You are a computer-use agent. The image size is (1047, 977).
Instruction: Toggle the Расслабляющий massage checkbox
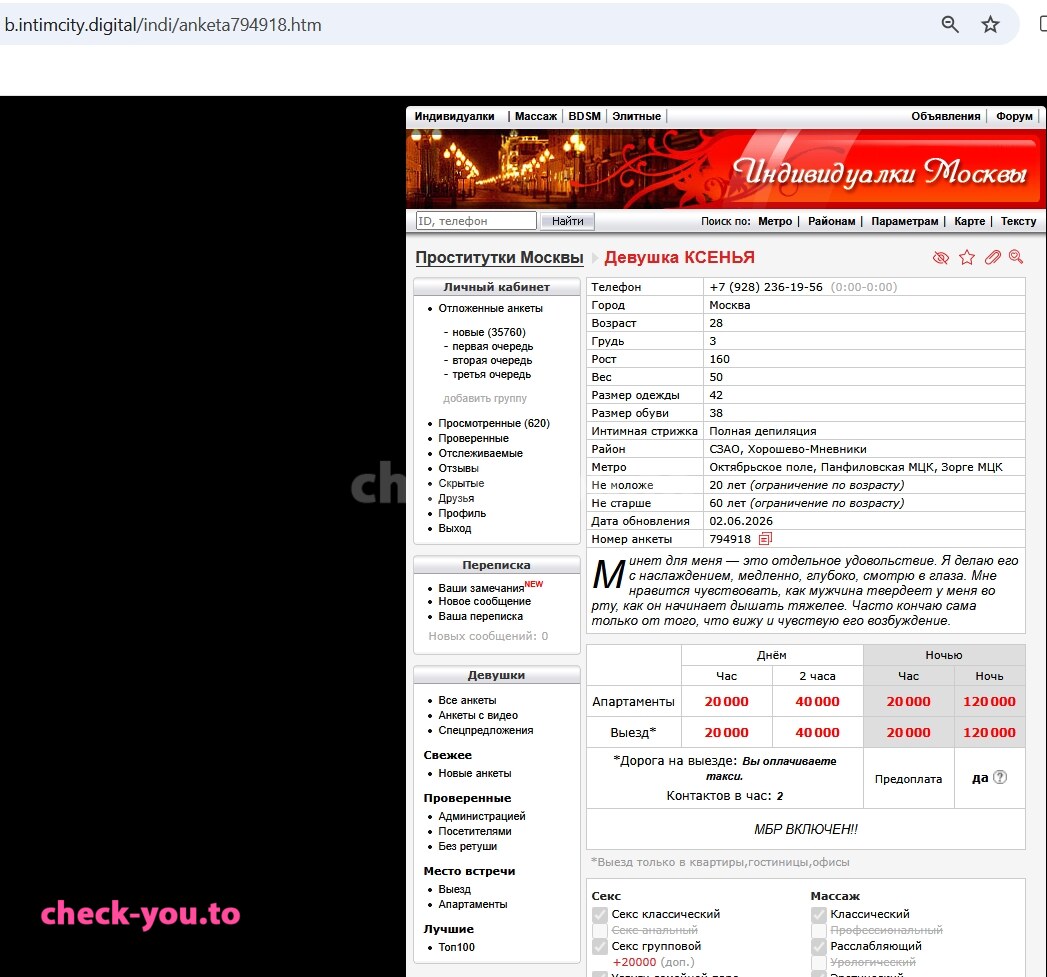click(x=819, y=946)
